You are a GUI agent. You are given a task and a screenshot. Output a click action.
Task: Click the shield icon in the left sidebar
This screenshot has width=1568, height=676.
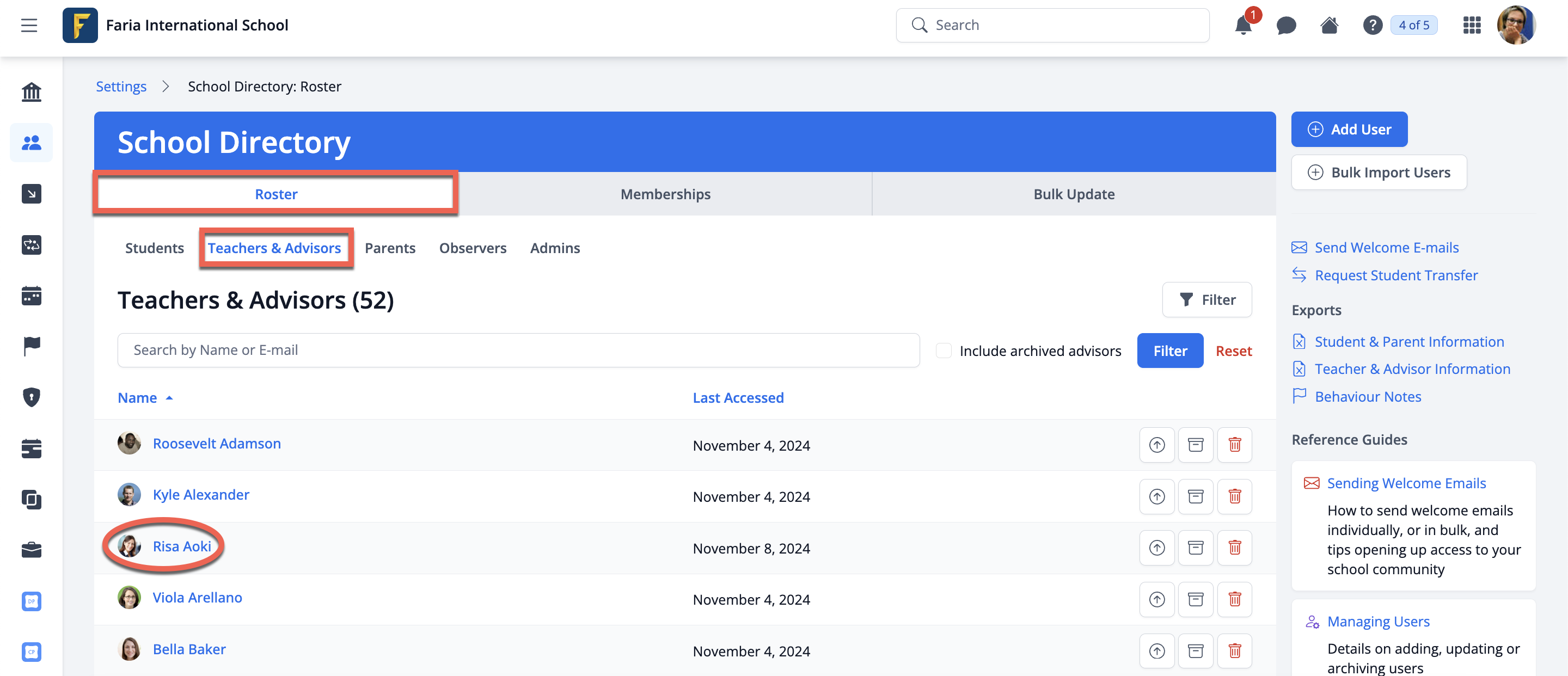tap(31, 397)
